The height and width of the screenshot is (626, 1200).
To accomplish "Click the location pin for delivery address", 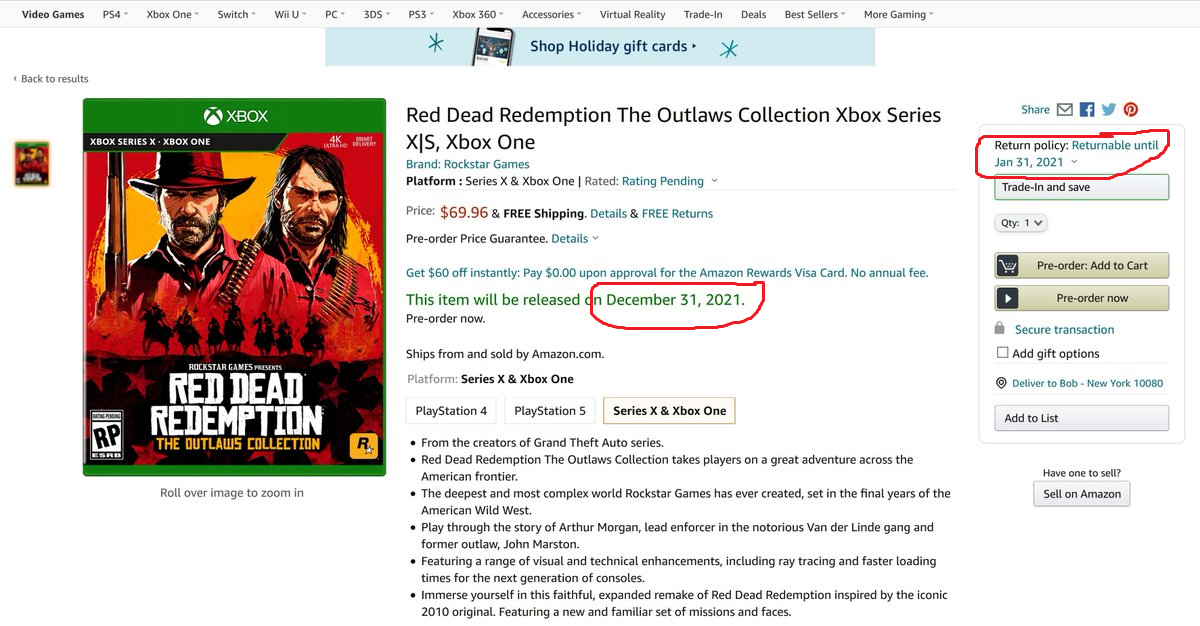I will click(x=1001, y=382).
